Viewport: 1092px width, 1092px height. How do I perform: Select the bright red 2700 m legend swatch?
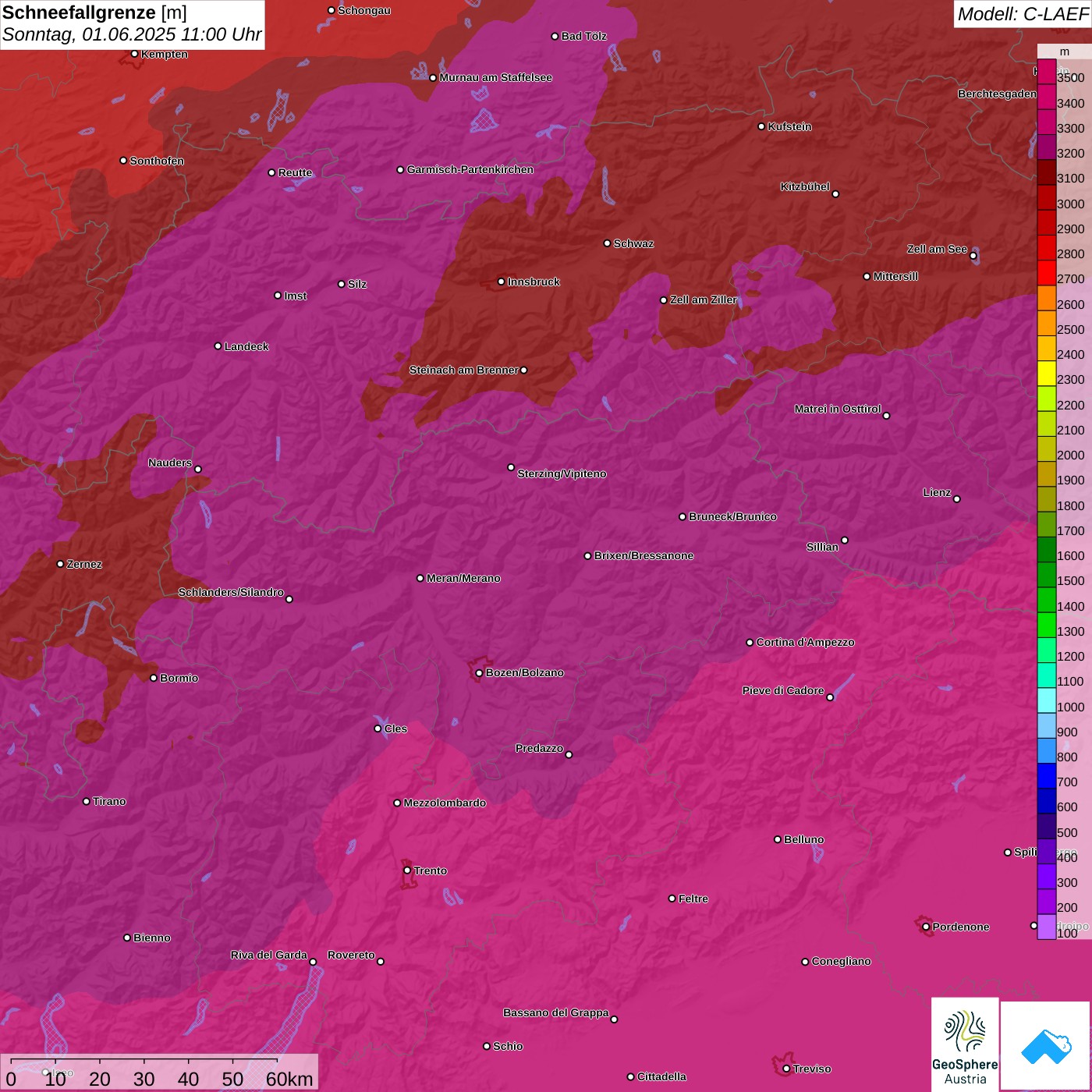point(1046,273)
